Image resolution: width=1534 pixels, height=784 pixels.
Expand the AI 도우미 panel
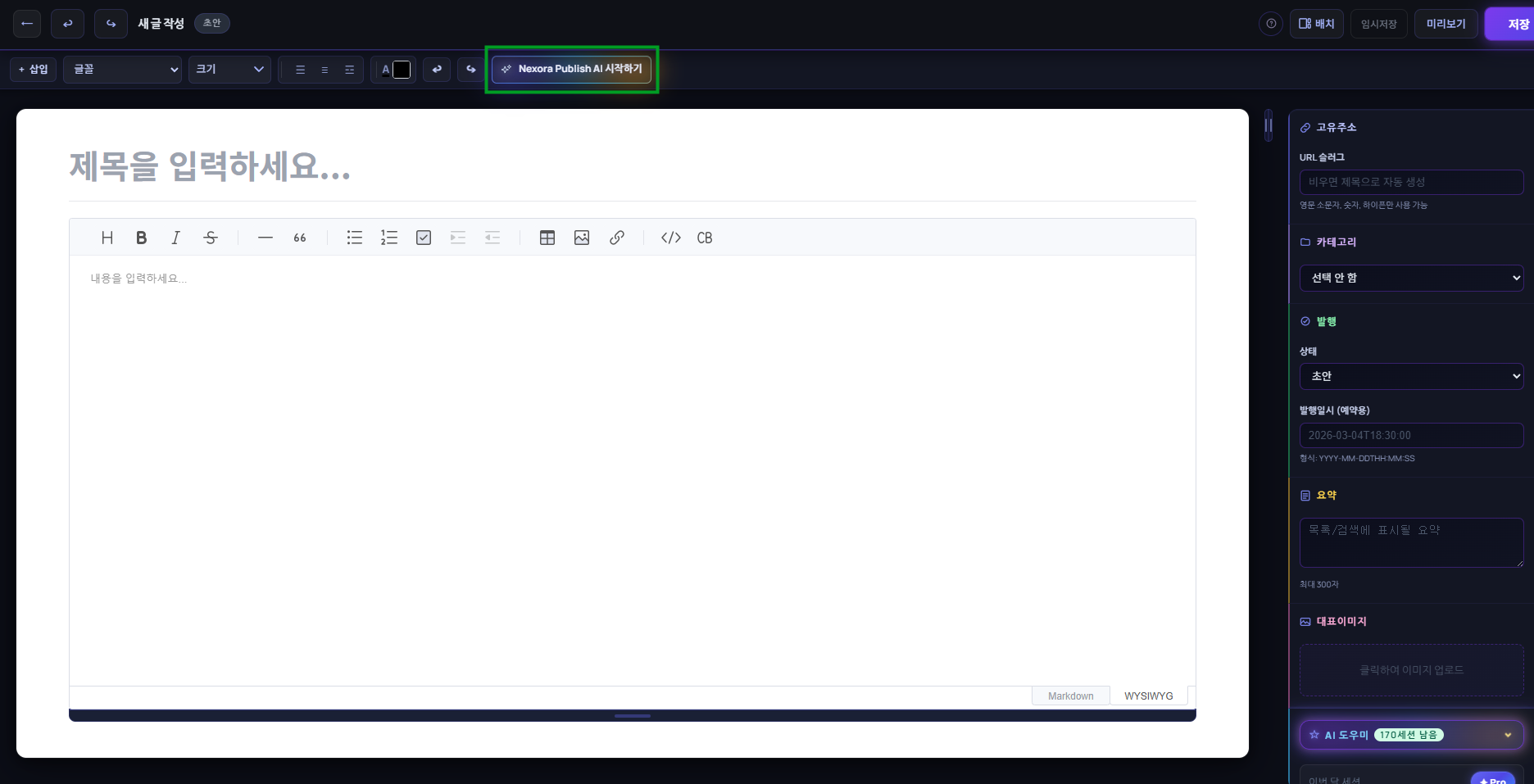pos(1410,735)
